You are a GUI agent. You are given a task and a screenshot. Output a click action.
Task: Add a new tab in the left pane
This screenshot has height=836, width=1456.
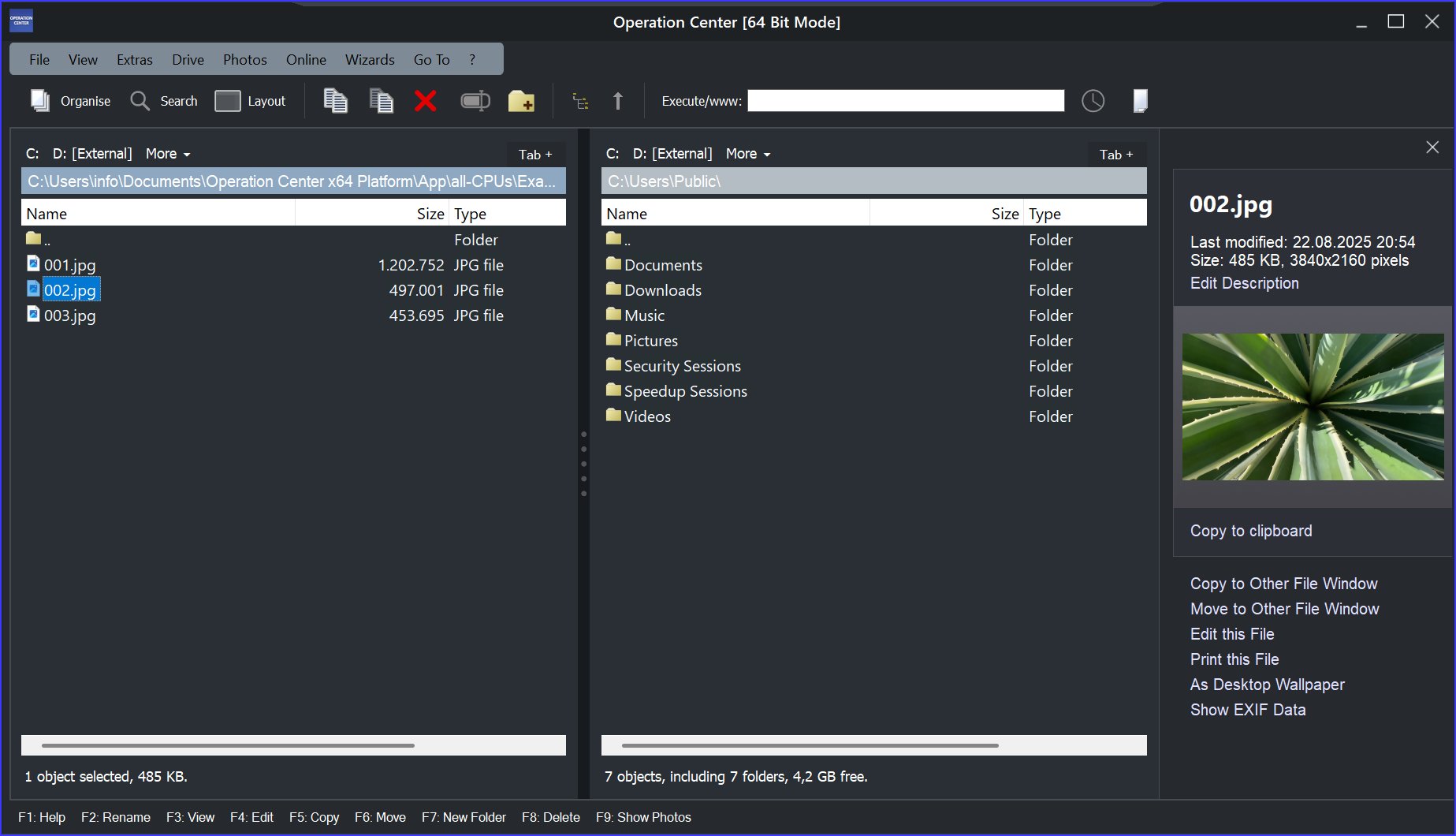535,155
